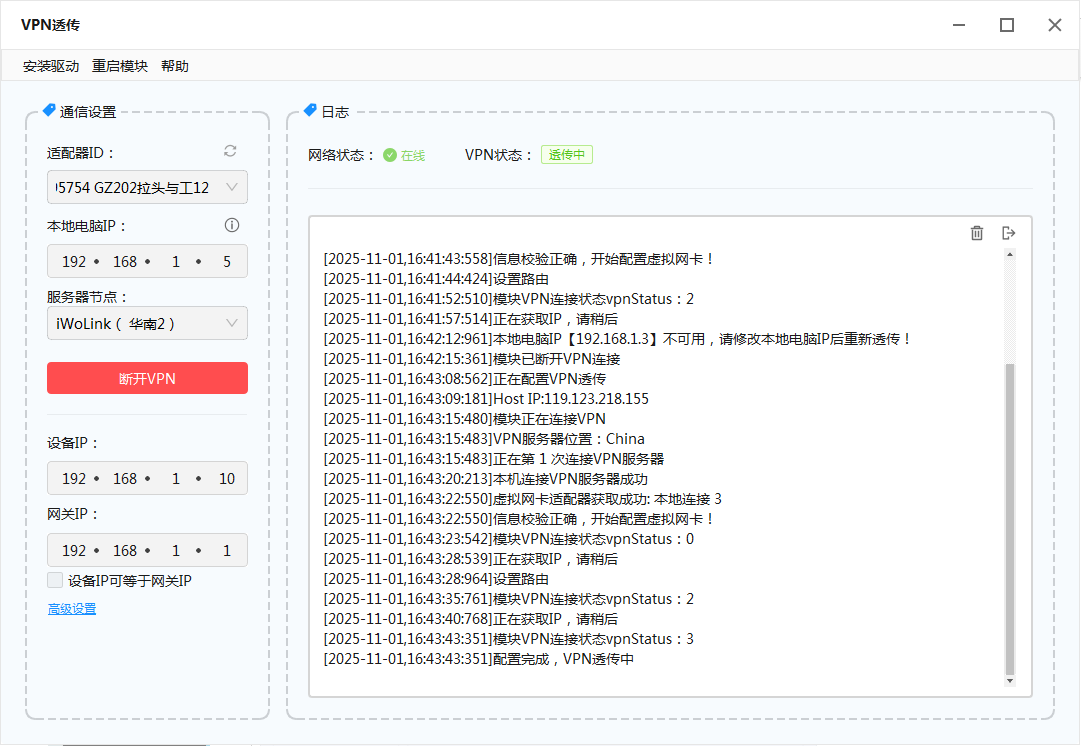Click the blue tag icon beside 日志
This screenshot has width=1081, height=746.
(310, 111)
